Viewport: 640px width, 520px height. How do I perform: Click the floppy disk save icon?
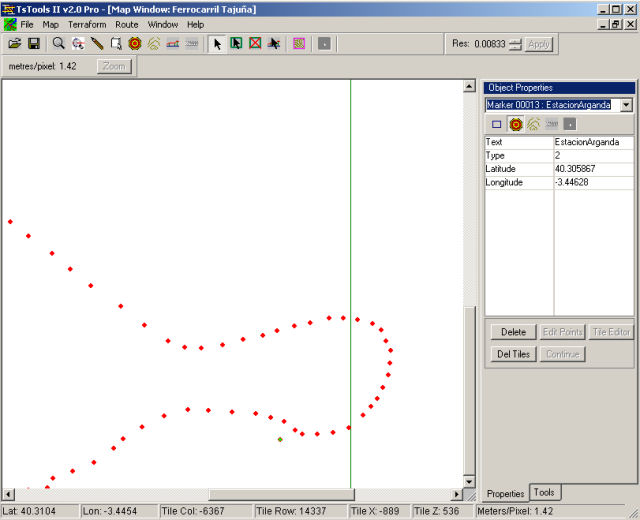tap(33, 44)
